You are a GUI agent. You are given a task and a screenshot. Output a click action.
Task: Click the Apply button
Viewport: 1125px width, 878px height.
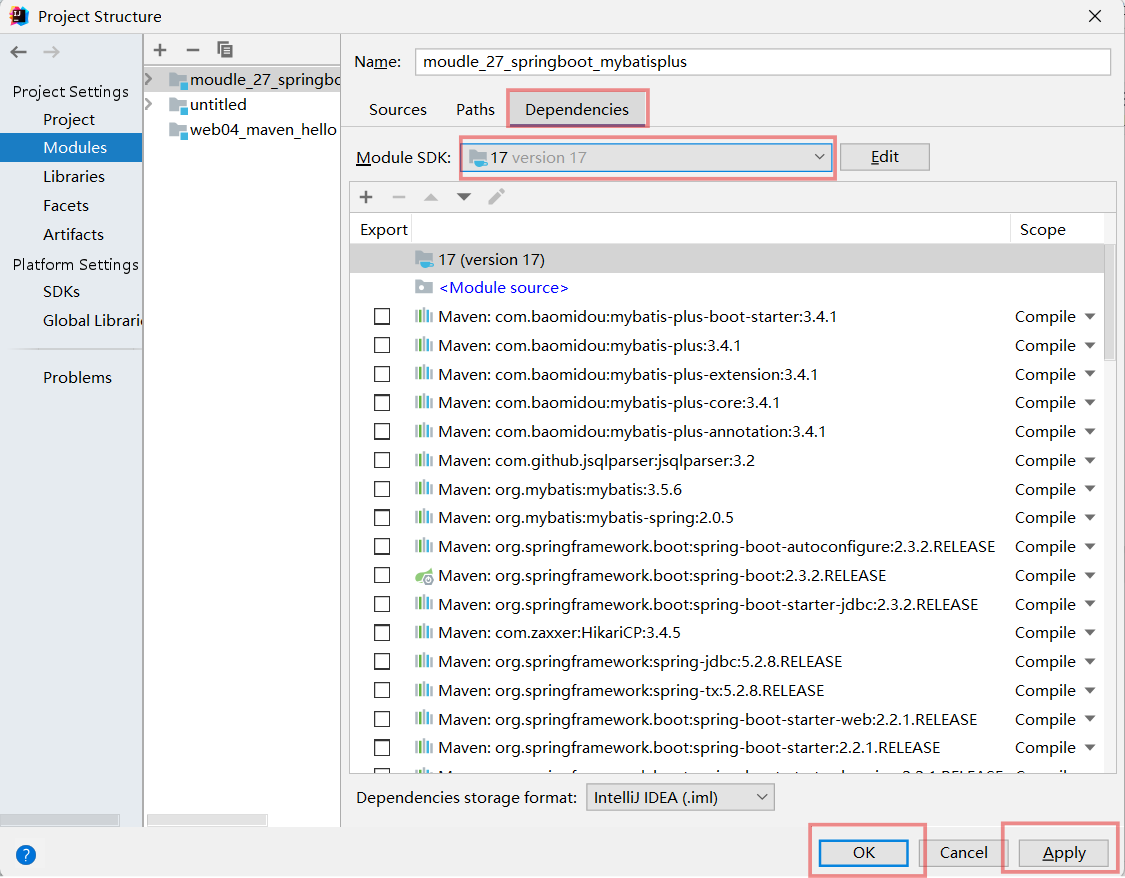coord(1063,853)
